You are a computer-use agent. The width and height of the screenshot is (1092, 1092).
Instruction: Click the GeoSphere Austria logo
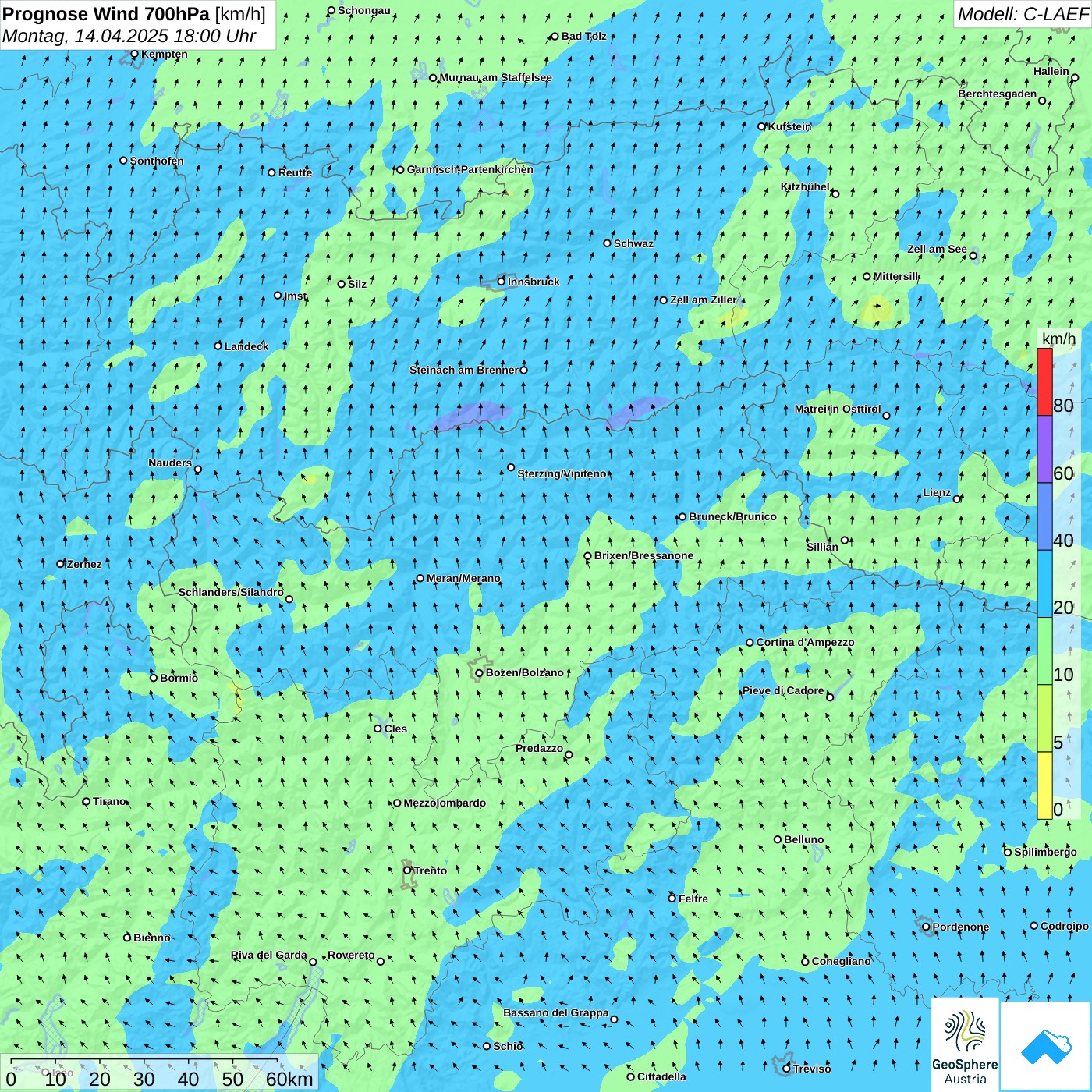(965, 1044)
